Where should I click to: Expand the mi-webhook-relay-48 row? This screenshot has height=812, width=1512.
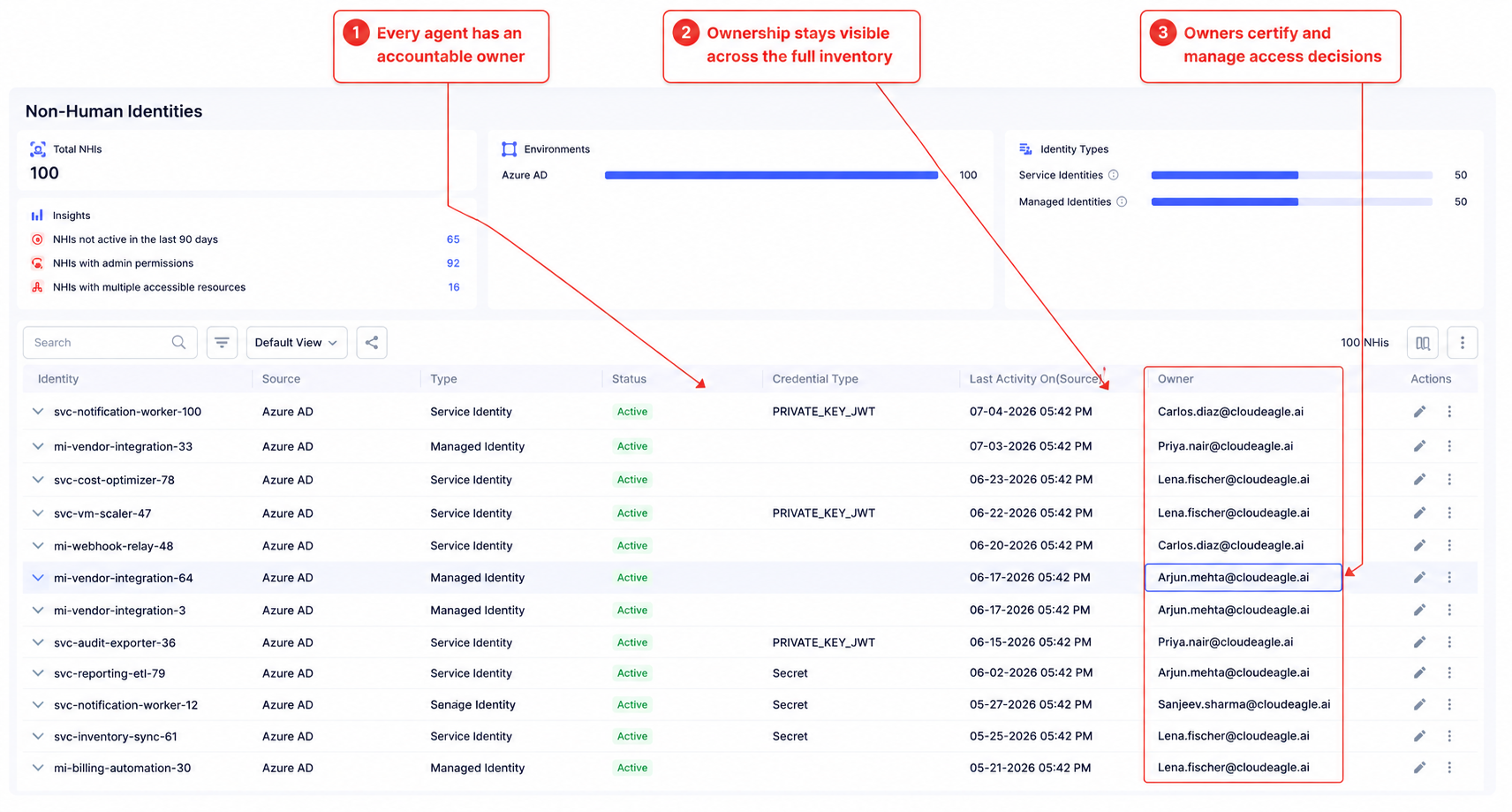coord(38,546)
